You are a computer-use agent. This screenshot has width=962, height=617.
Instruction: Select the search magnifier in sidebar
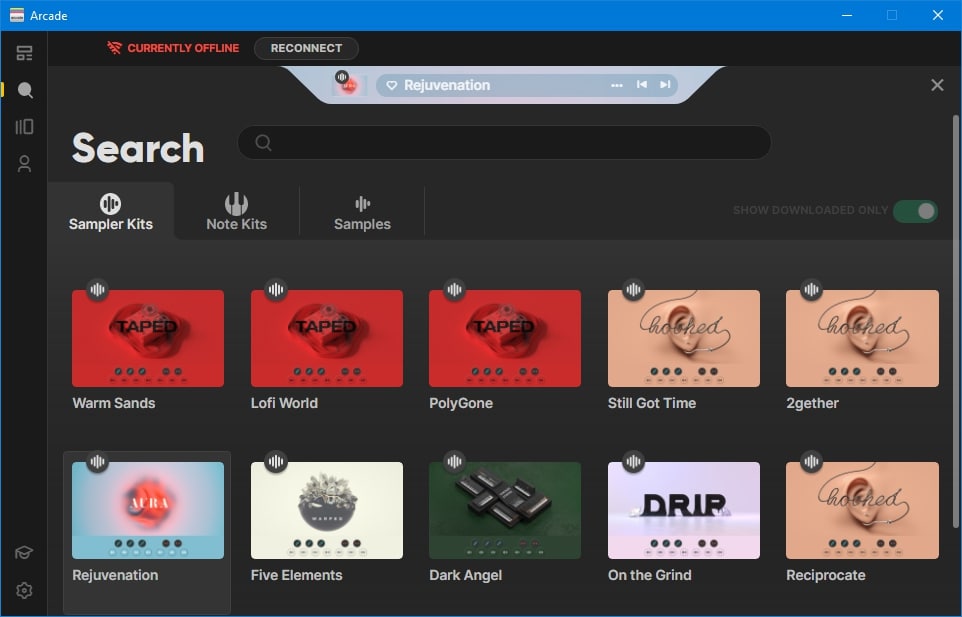(25, 90)
